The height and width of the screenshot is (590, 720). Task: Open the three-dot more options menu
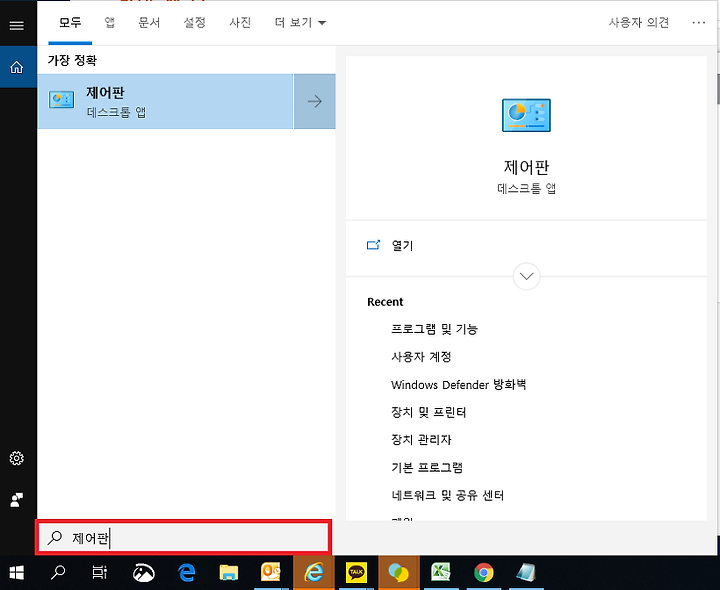coord(698,22)
